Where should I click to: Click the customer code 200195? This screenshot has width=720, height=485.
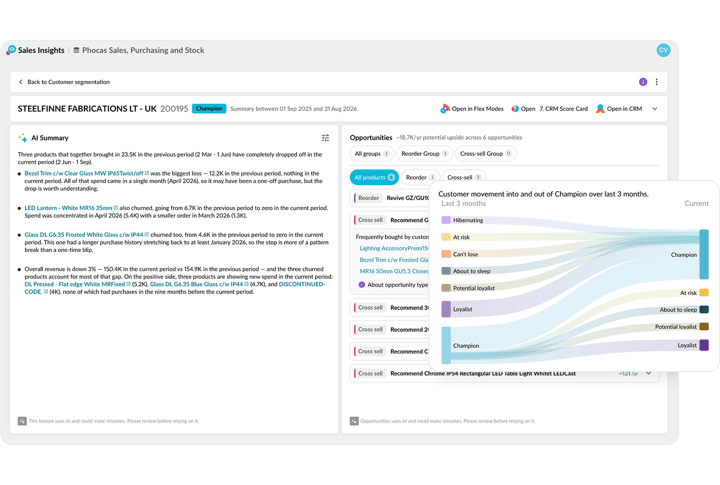click(174, 109)
